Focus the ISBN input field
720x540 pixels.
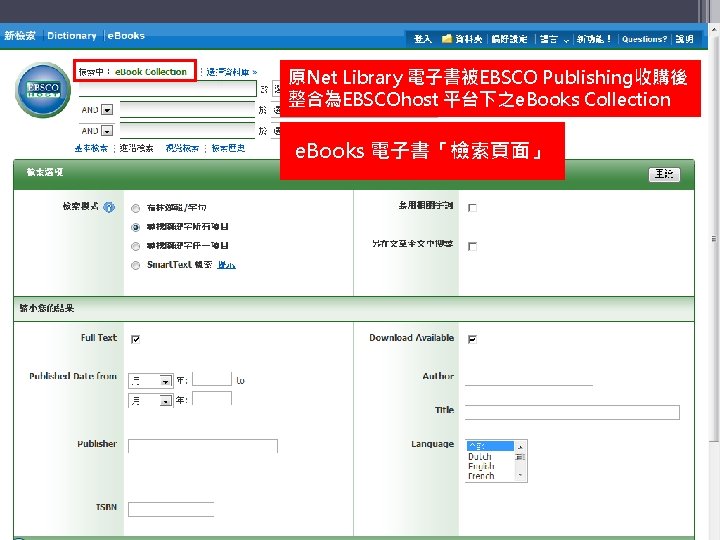tap(171, 509)
